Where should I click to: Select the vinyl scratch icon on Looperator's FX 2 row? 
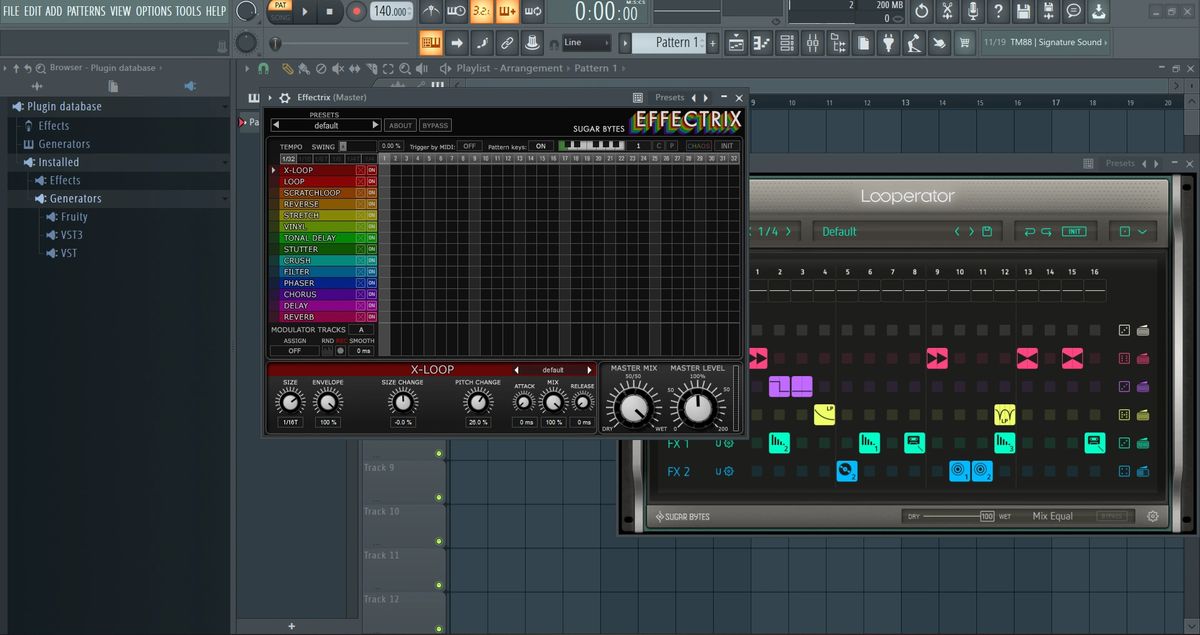[x=846, y=470]
